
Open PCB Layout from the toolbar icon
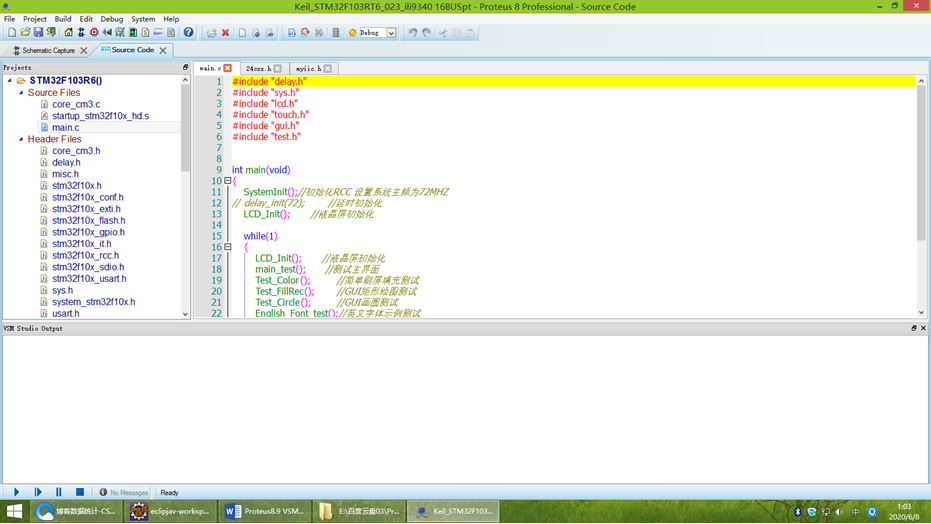click(94, 33)
